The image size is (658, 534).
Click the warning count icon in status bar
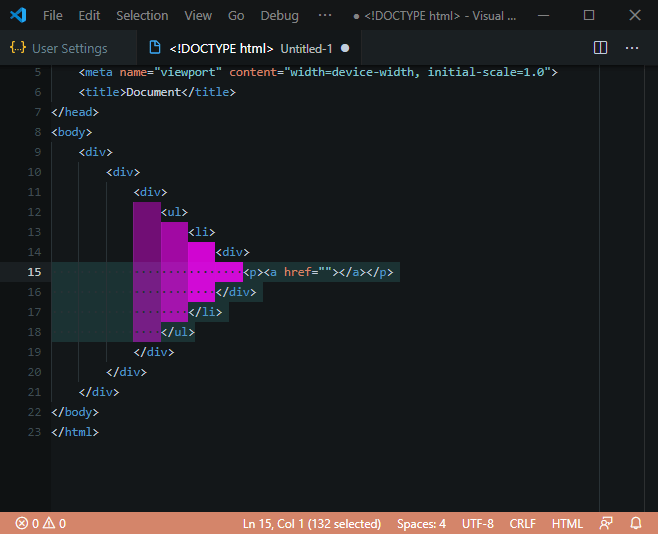49,523
